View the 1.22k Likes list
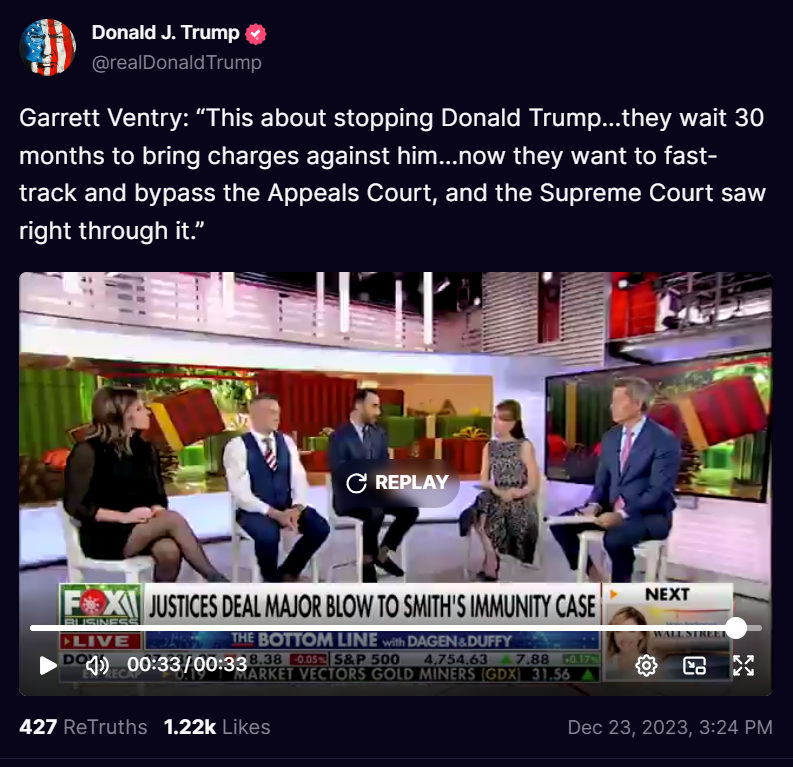 pyautogui.click(x=217, y=727)
